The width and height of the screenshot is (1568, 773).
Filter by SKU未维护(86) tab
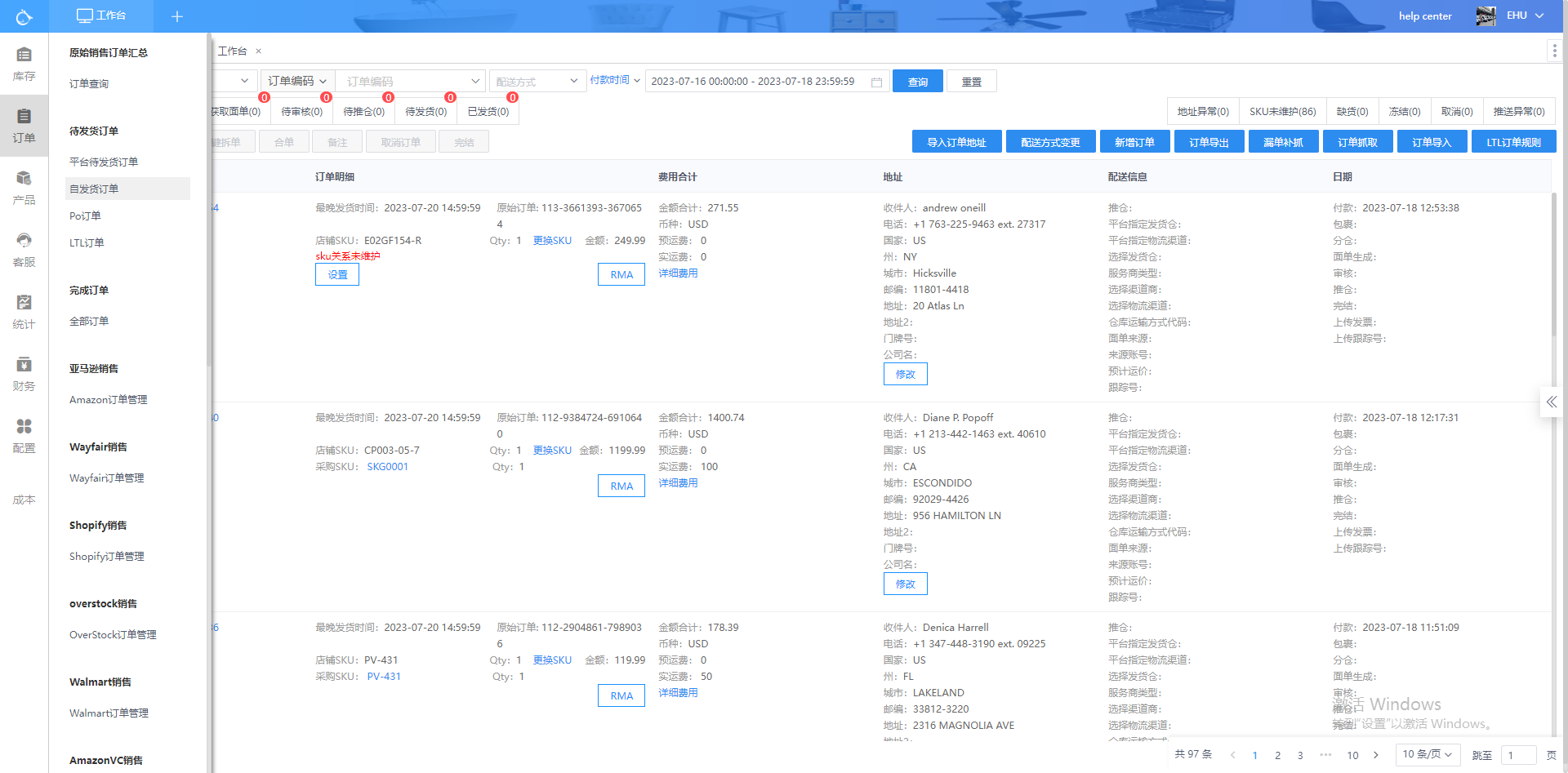(x=1283, y=112)
